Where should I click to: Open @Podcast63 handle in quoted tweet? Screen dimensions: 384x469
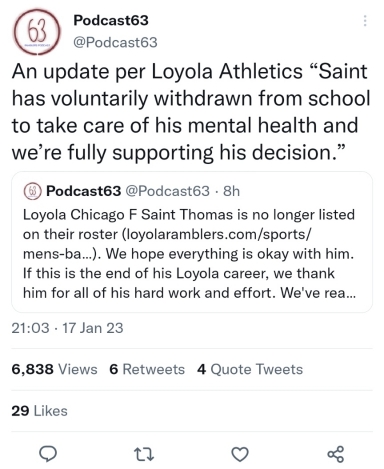coord(167,191)
